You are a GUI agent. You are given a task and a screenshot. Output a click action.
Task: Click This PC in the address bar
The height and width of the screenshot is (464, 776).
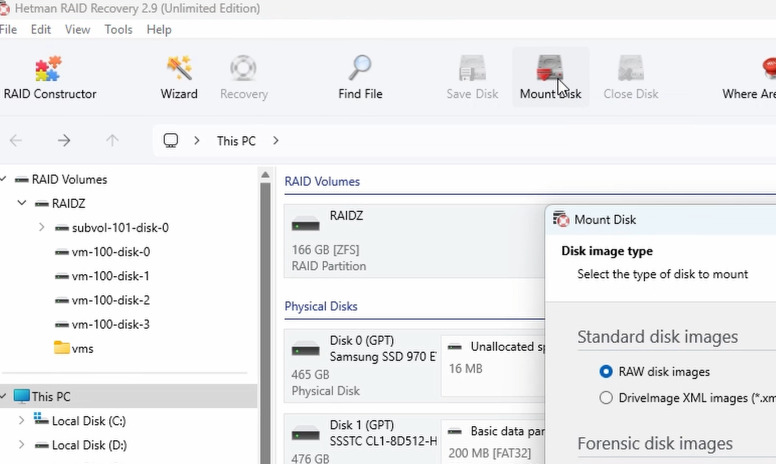click(x=236, y=141)
